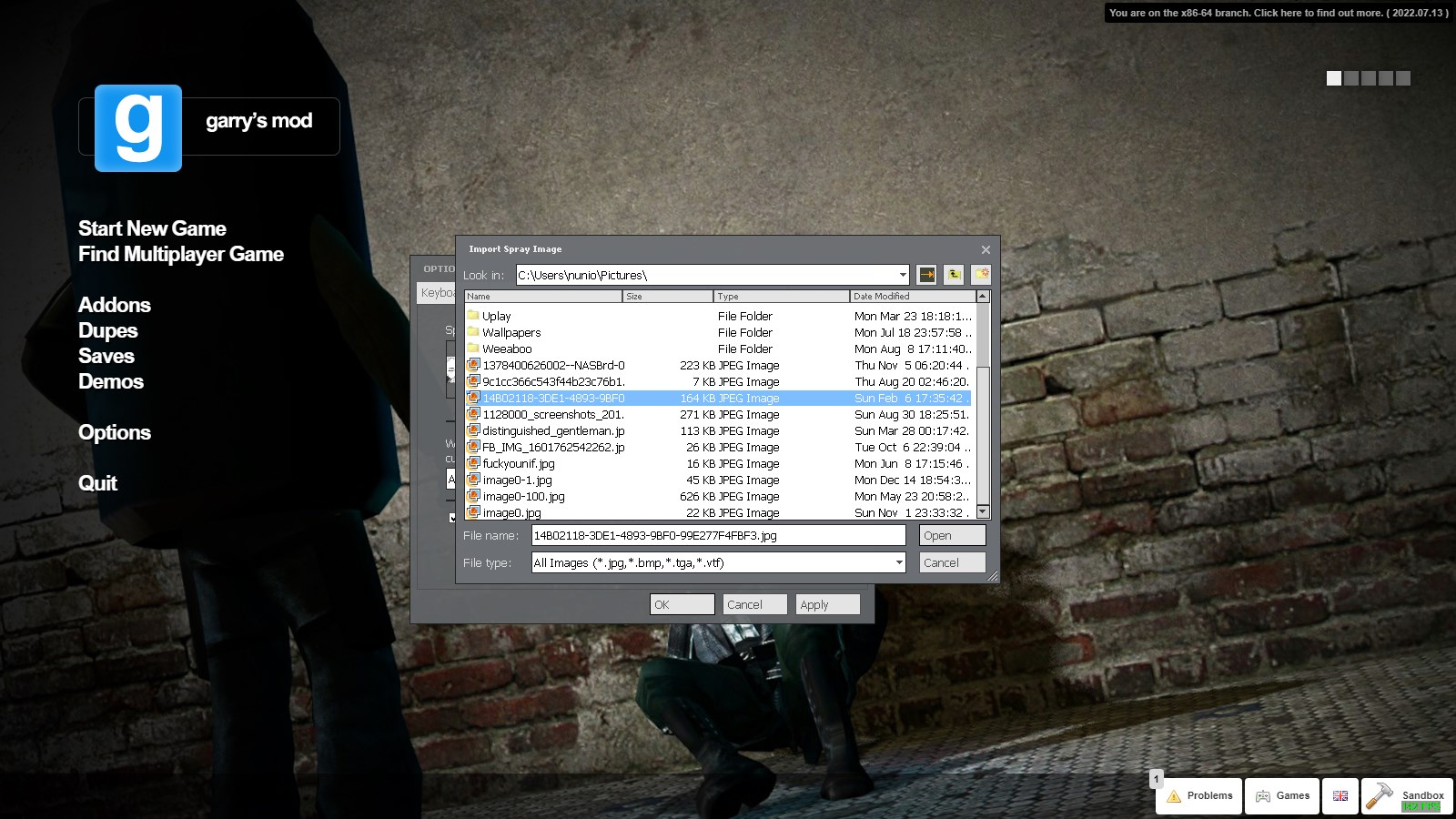Click the 626 KB size cell

pyautogui.click(x=698, y=496)
